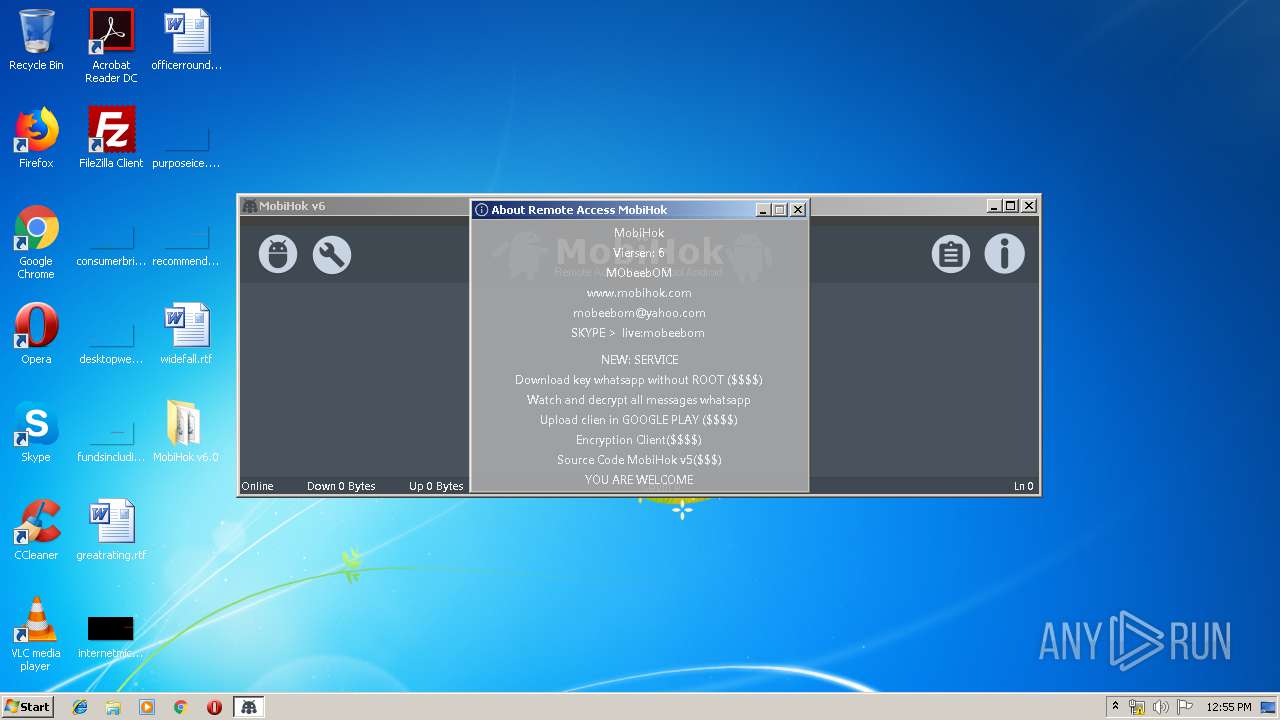Open the clipboard log icon in MobiHok

[x=951, y=254]
